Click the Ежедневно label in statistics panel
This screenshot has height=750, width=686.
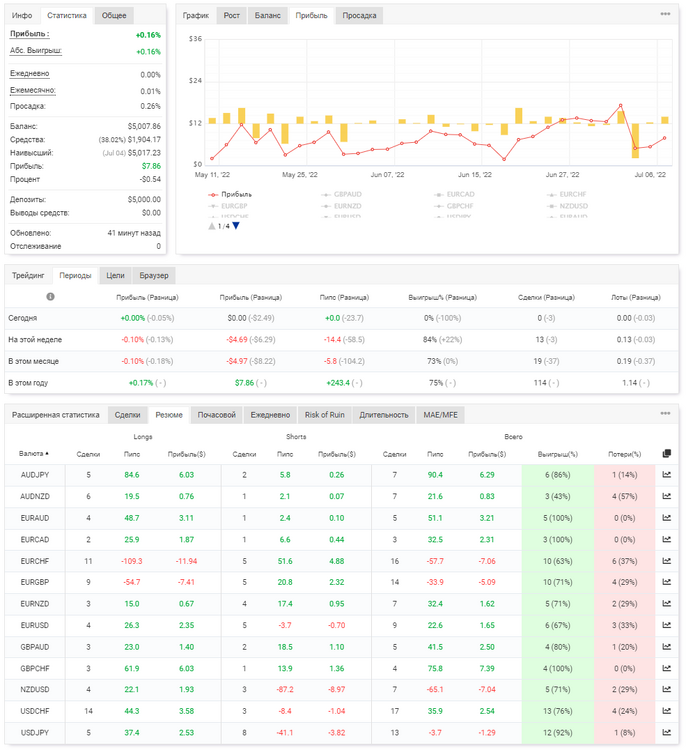tap(30, 74)
